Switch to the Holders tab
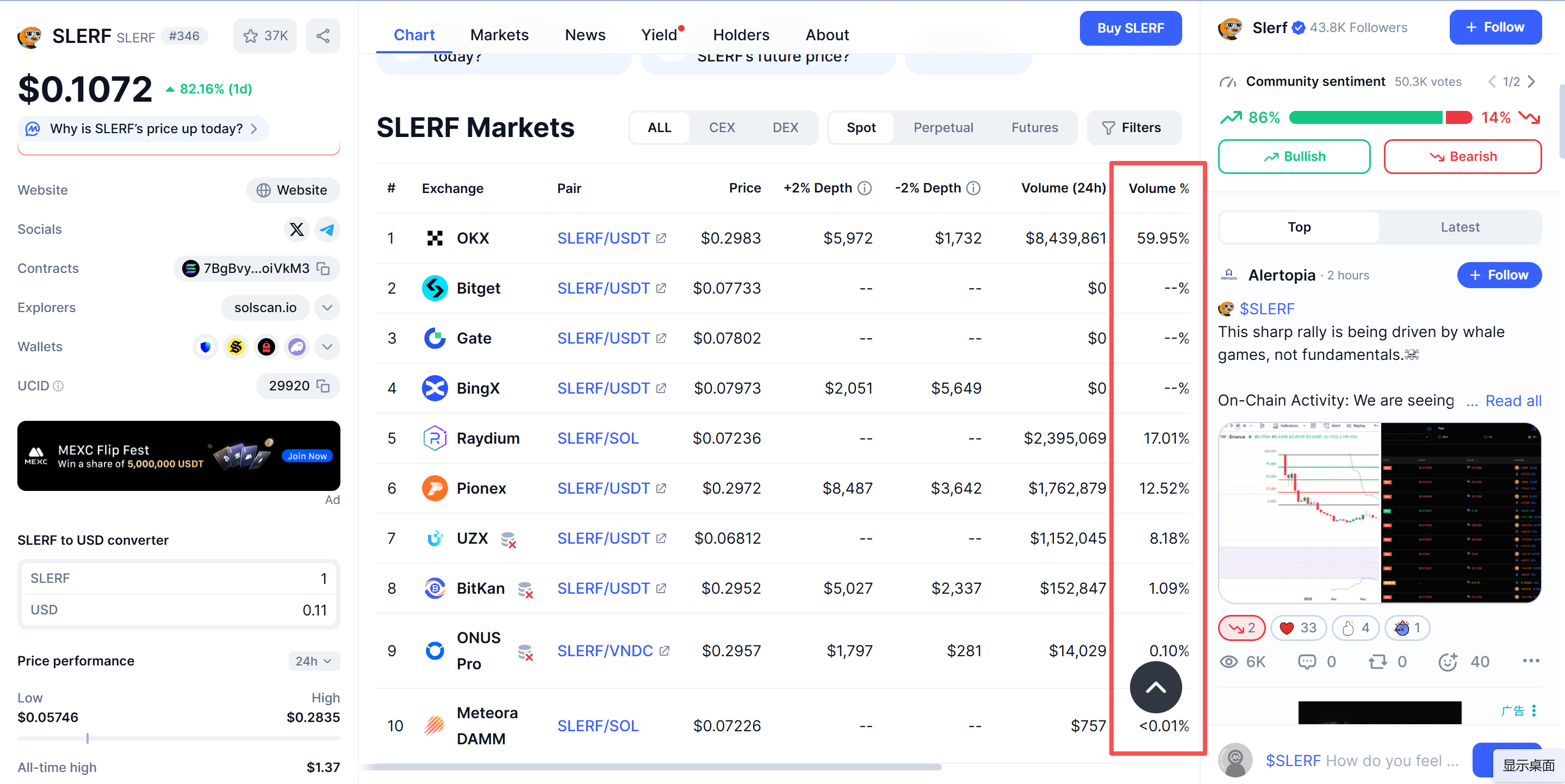Viewport: 1565px width, 784px height. (x=741, y=35)
